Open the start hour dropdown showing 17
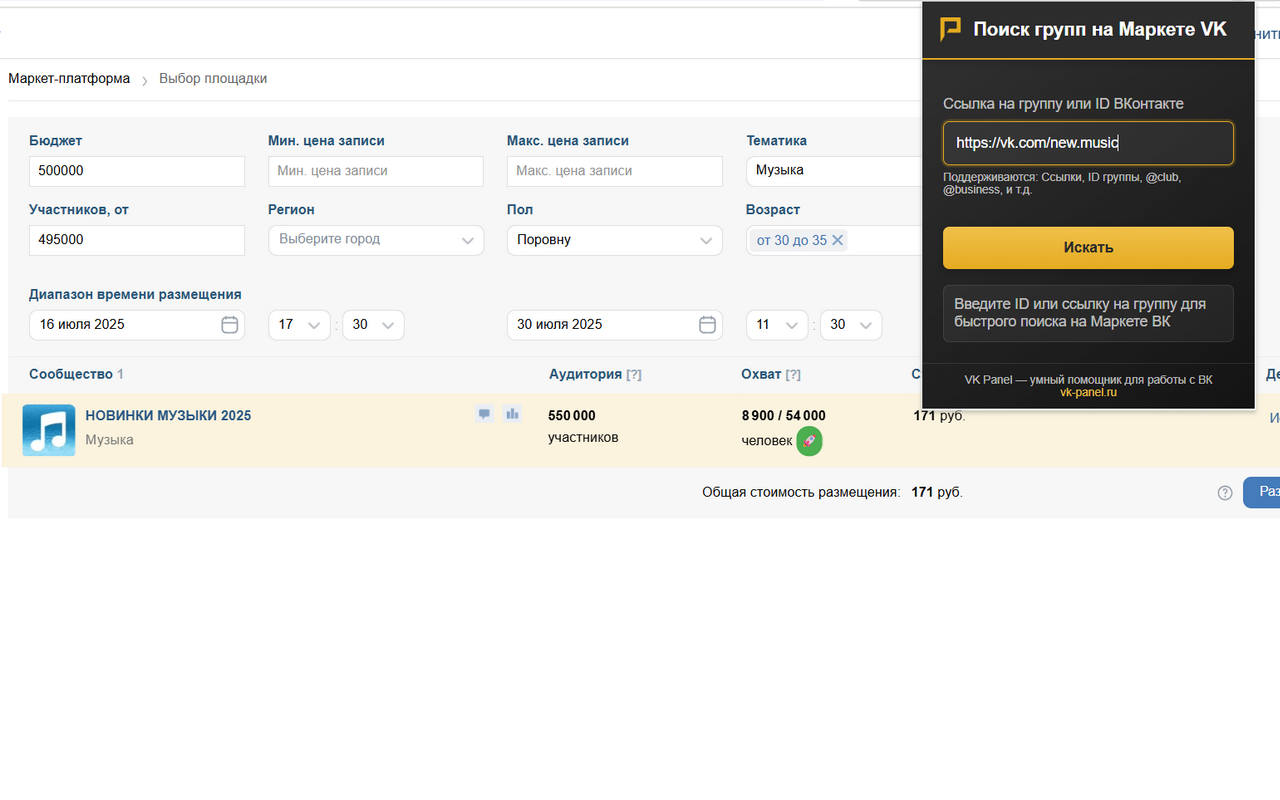1280x800 pixels. [x=299, y=325]
